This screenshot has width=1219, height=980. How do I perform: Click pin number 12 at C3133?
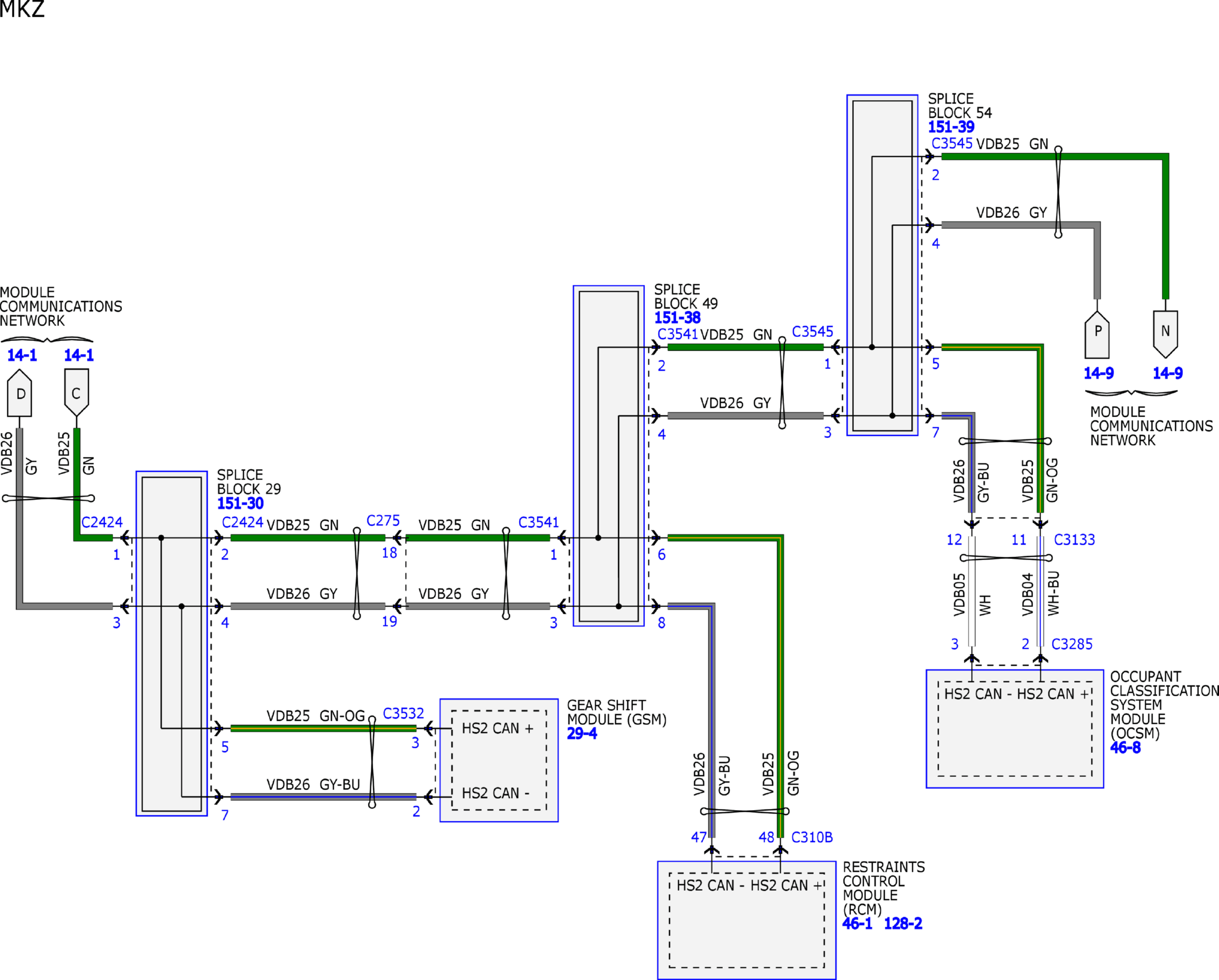pos(954,540)
